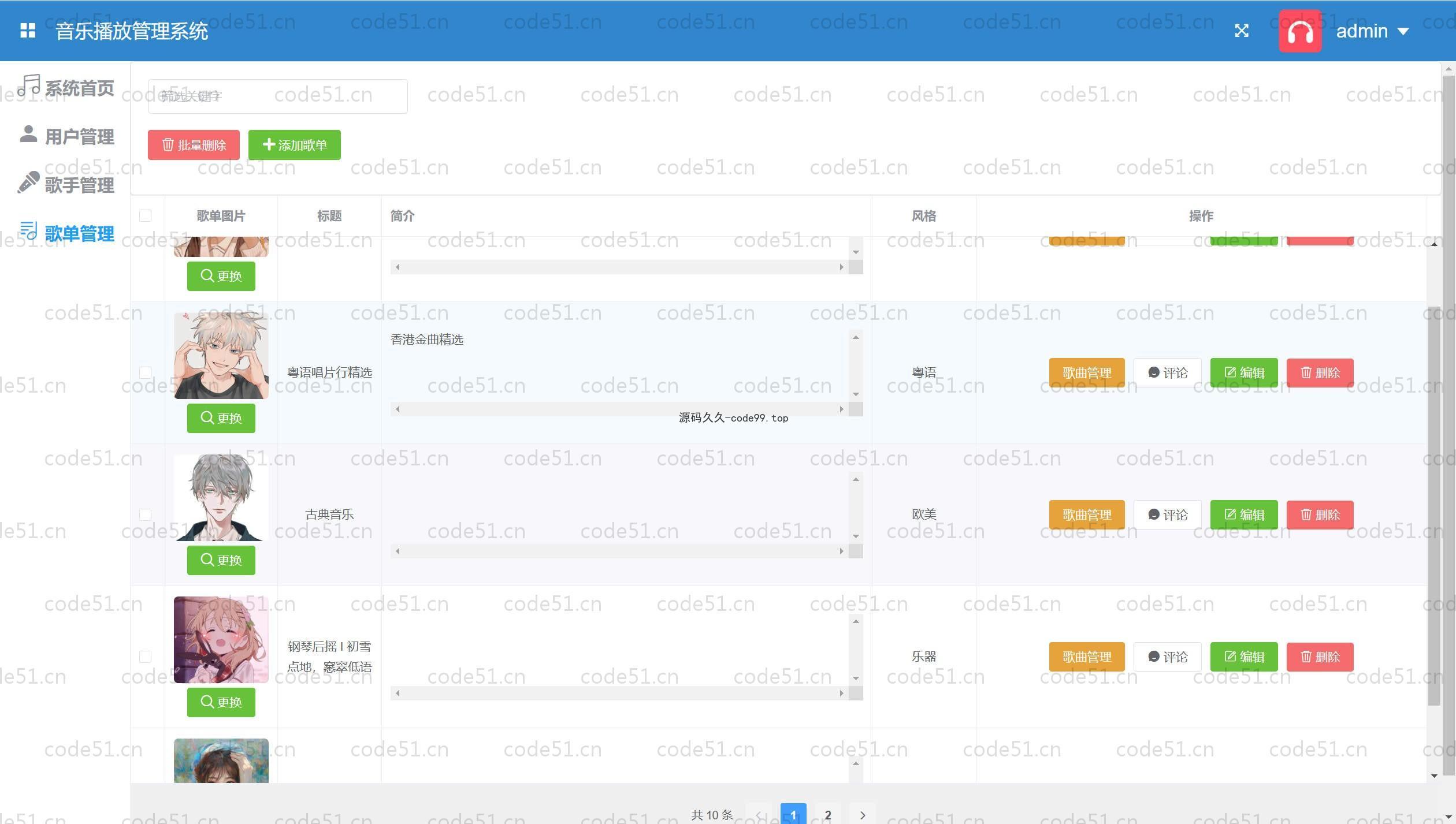Click left arrow of 古典音乐 row horizontal scrollbar
The width and height of the screenshot is (1456, 824).
click(398, 551)
